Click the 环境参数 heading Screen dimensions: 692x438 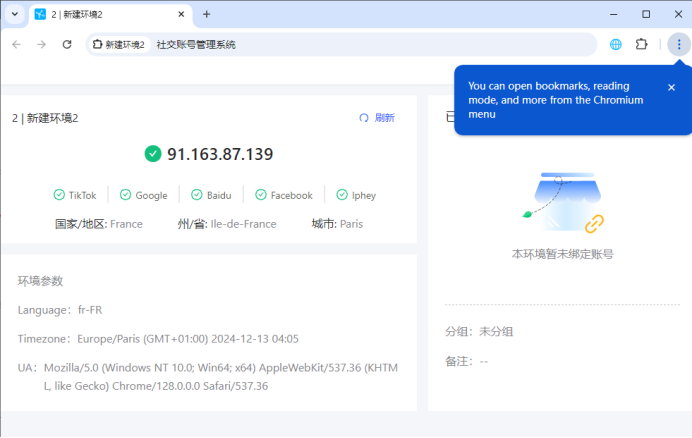40,281
